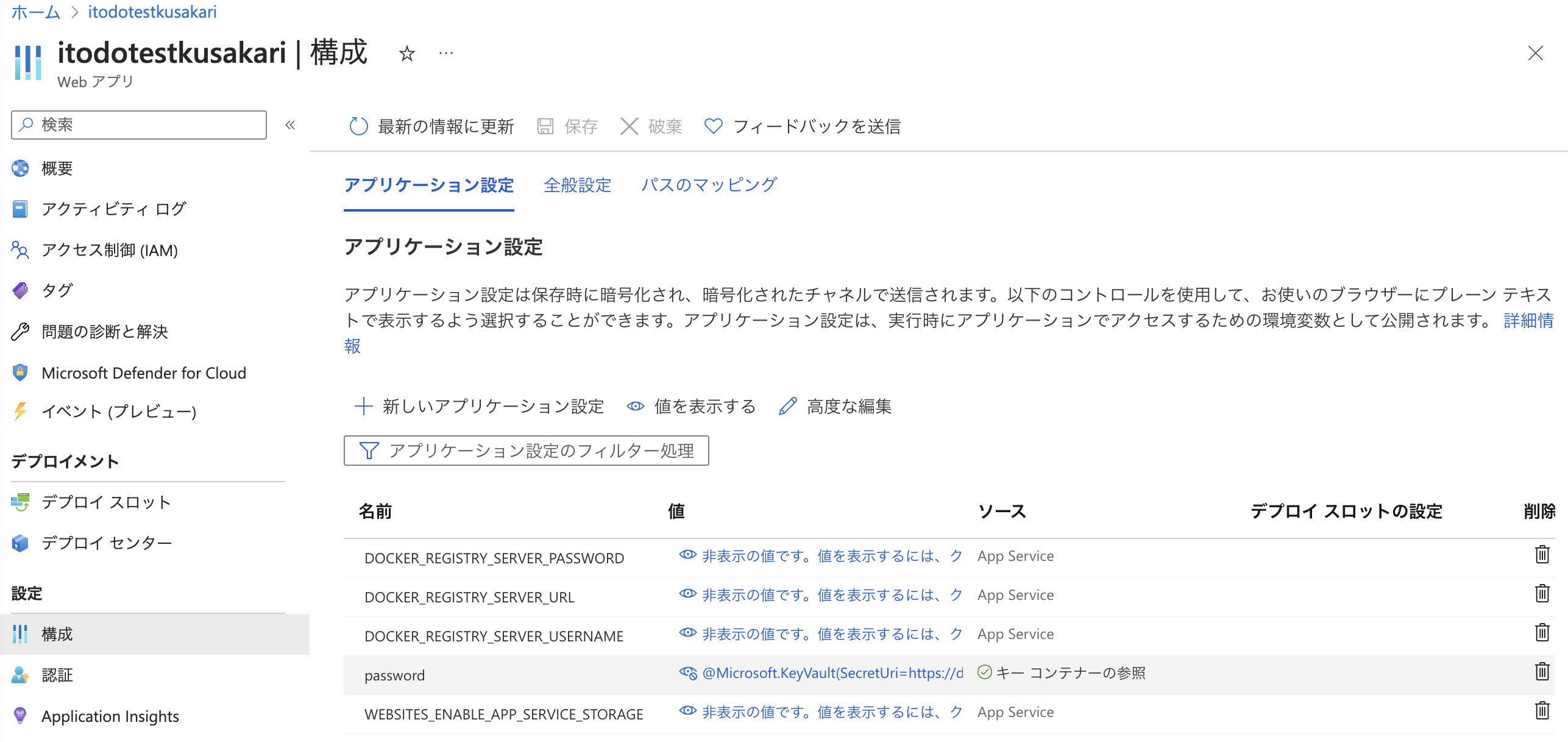This screenshot has height=742, width=1568.
Task: Open Application Insights in the sidebar
Action: [x=110, y=716]
